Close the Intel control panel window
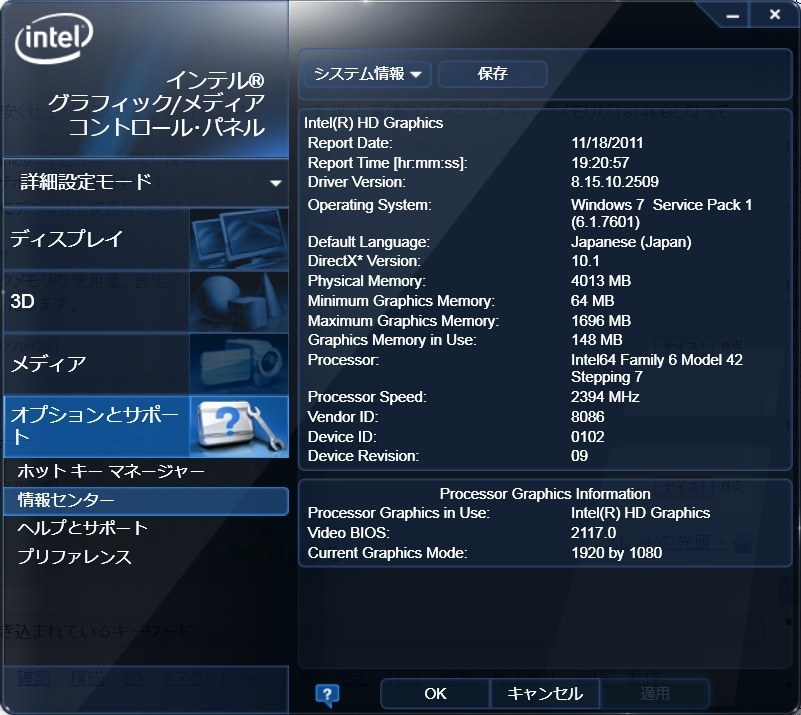 tap(774, 15)
